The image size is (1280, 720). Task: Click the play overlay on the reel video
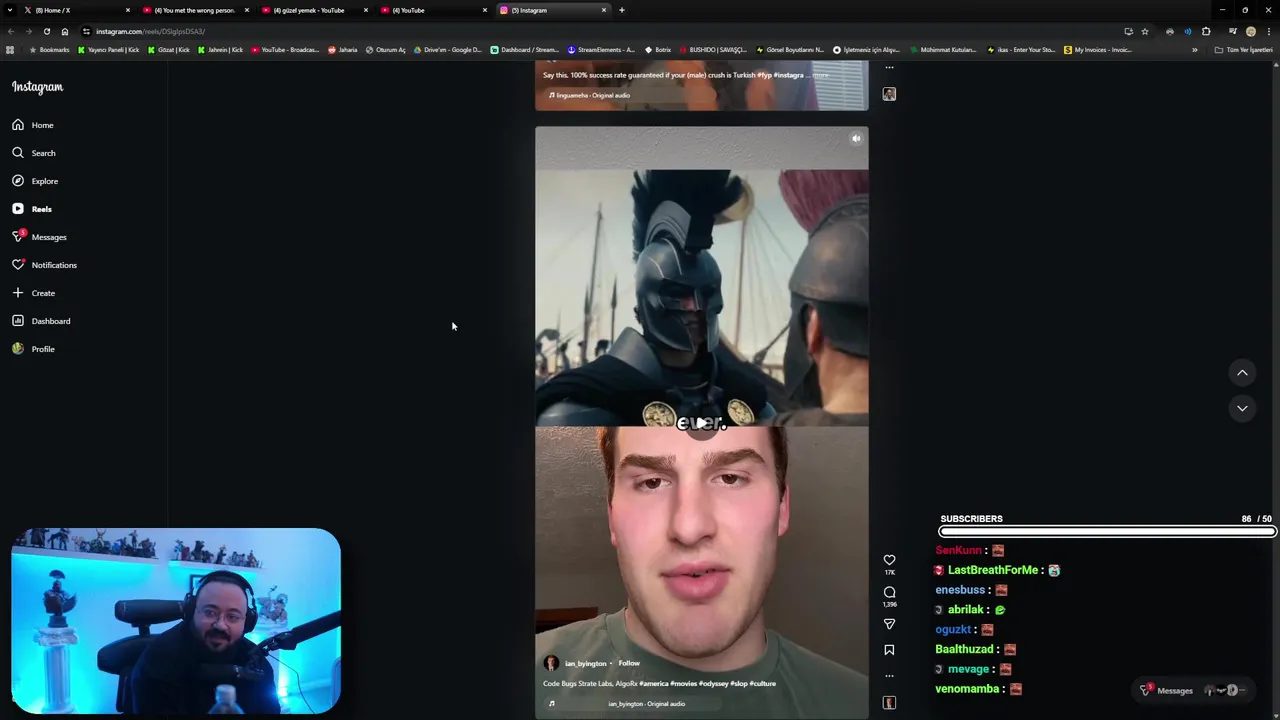(701, 423)
